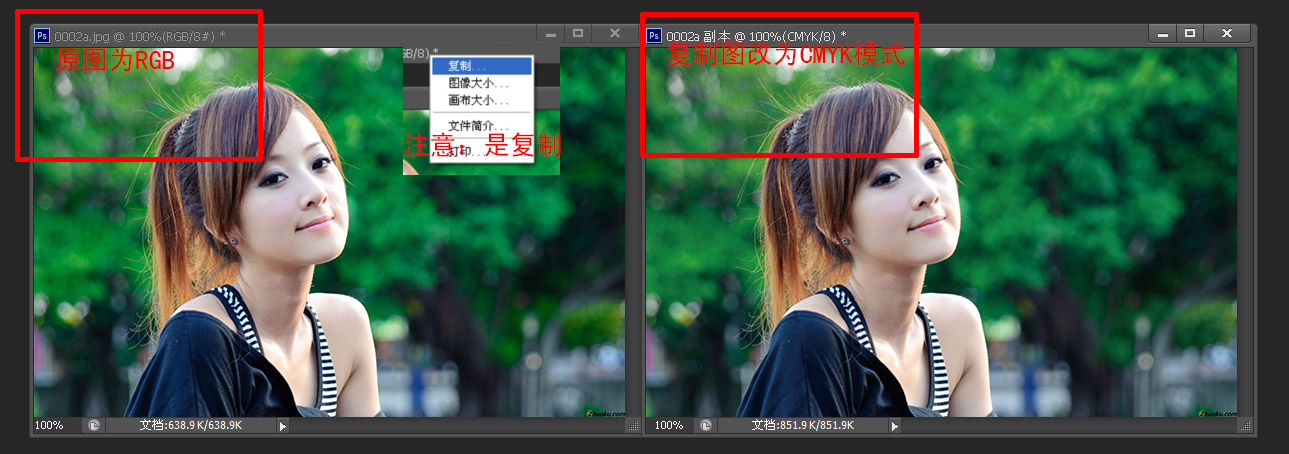Click status preview icon in 0002a.jpg window

pyautogui.click(x=93, y=425)
